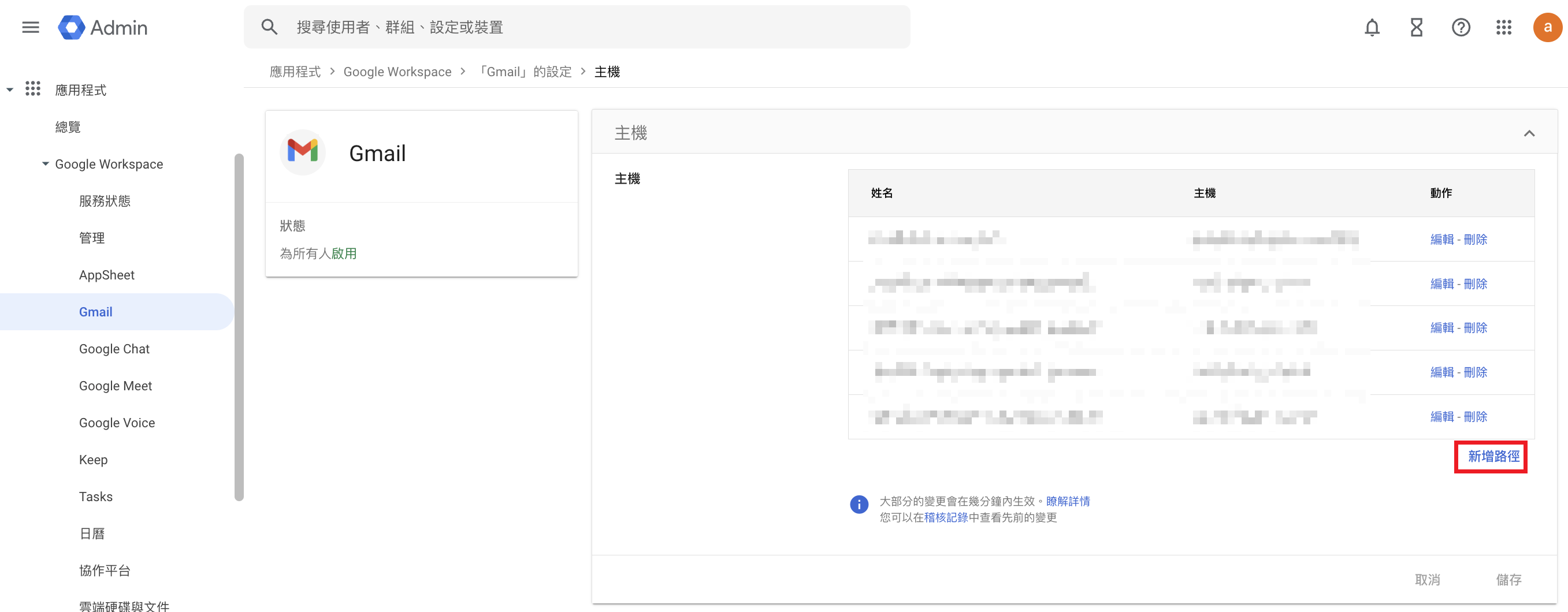Open AppSheet in the sidebar
Viewport: 1568px width, 612px height.
(106, 275)
